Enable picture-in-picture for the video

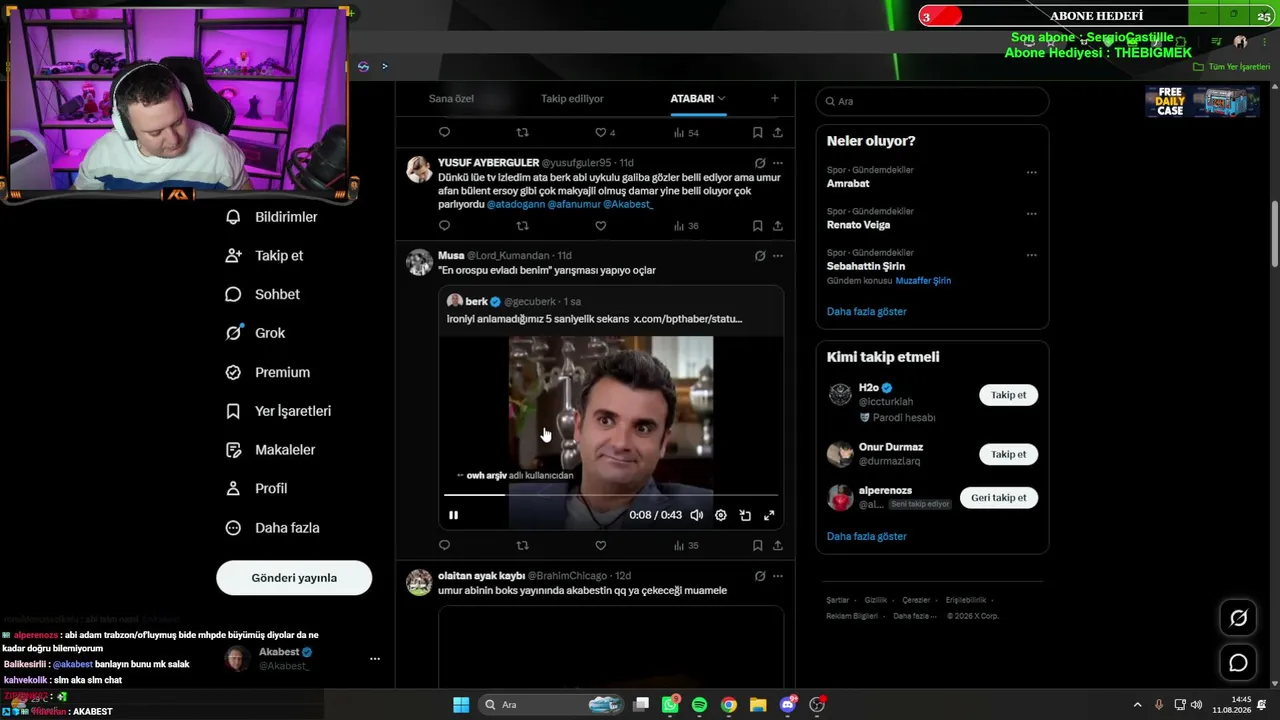pyautogui.click(x=745, y=515)
